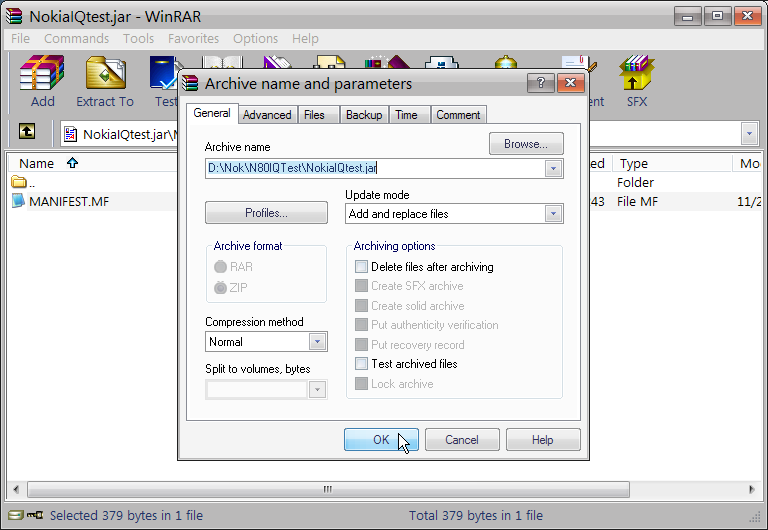Click the SFX toolbar icon

637,73
